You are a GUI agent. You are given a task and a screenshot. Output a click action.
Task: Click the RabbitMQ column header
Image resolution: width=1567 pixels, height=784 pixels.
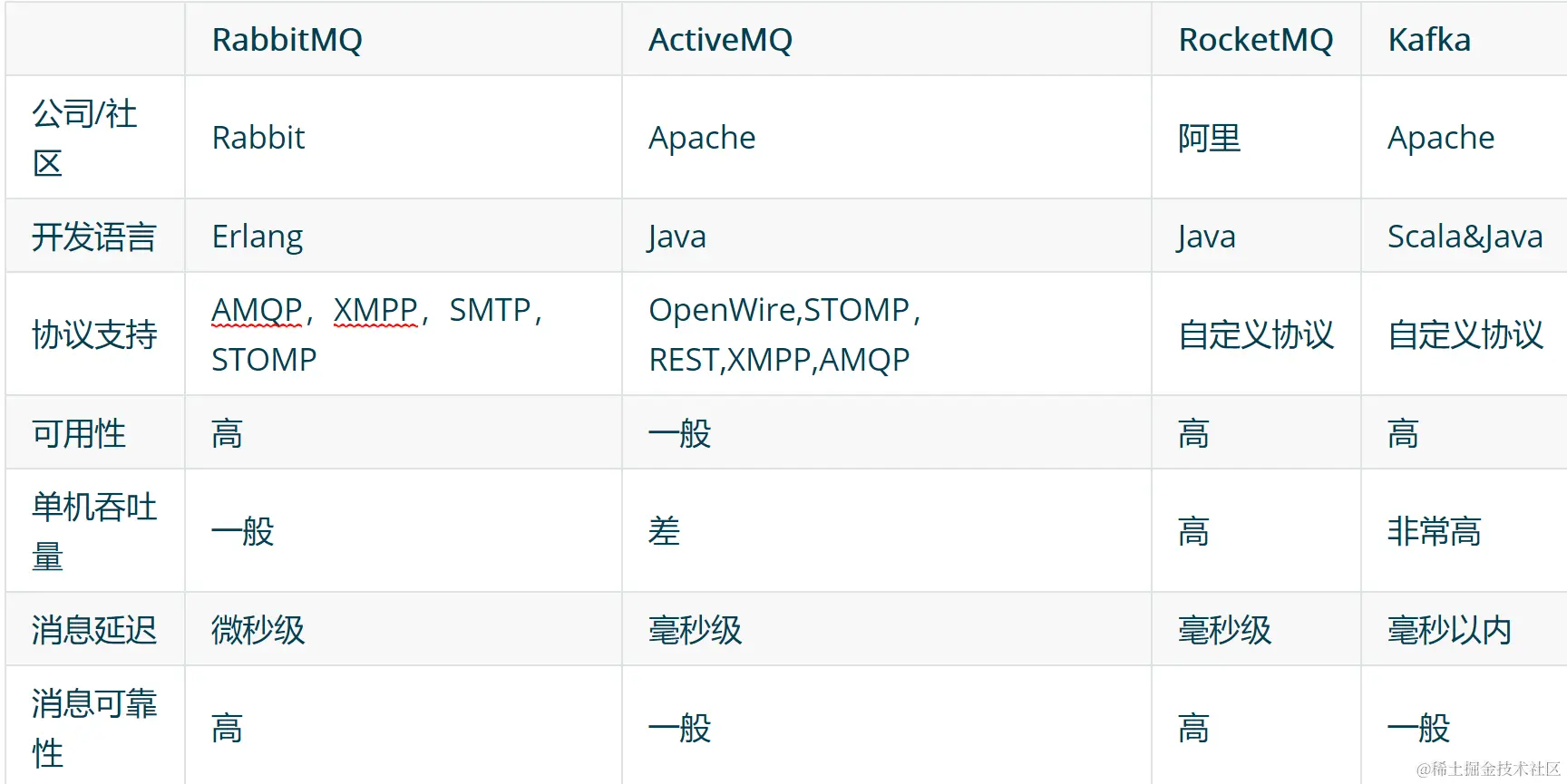point(287,40)
